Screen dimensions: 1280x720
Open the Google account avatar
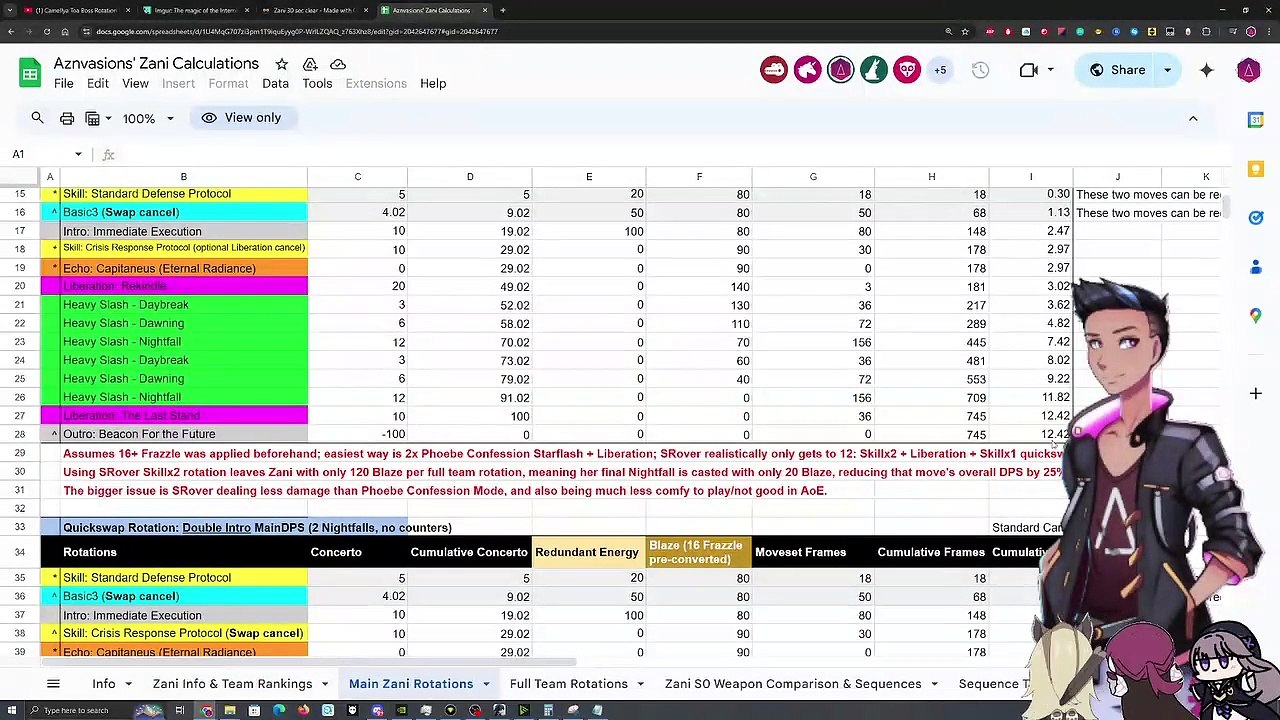pos(1248,70)
